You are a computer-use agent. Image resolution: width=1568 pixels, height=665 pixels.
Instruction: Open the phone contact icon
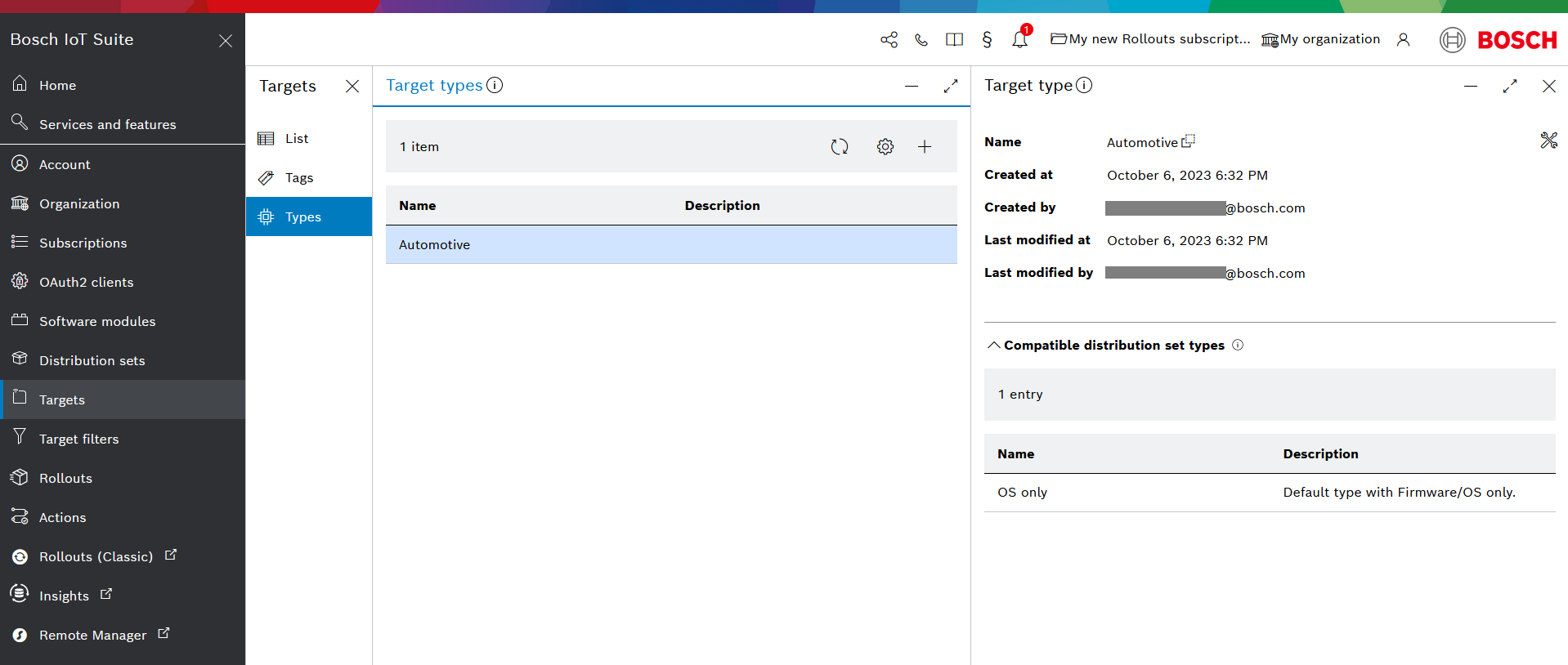point(921,39)
